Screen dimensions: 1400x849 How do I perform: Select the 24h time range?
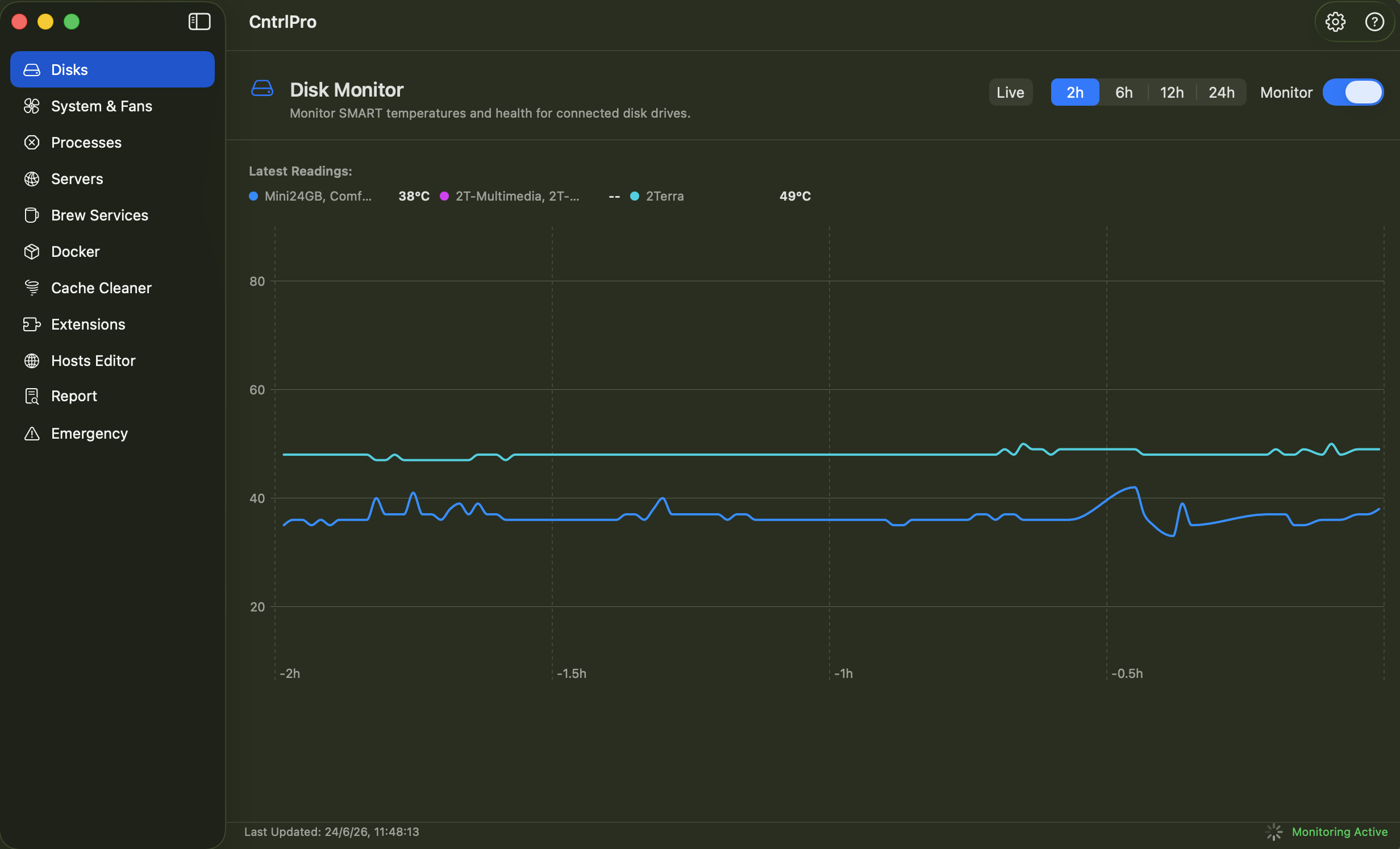point(1221,92)
